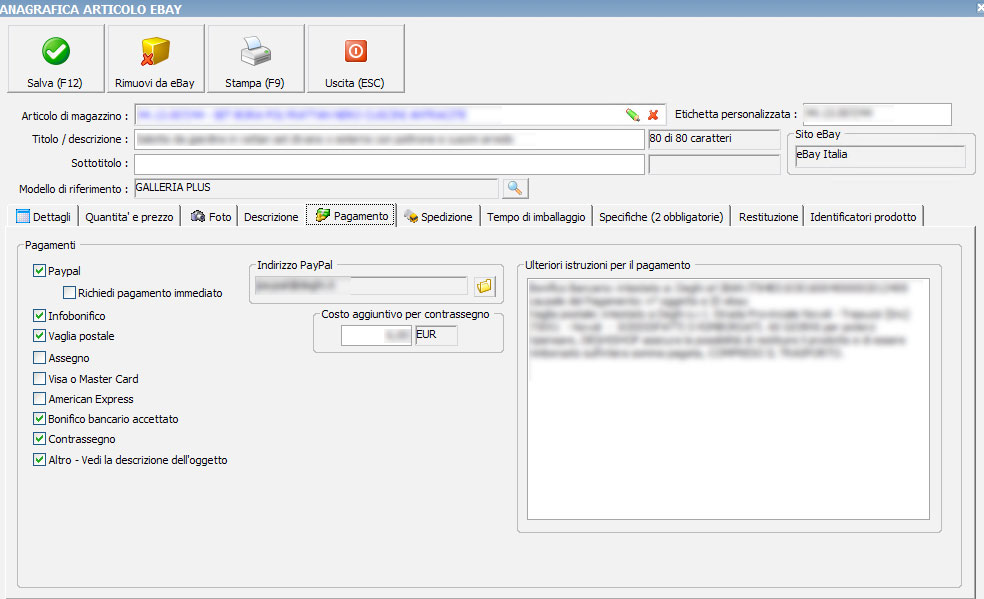The width and height of the screenshot is (984, 599).
Task: Click the red X clear article icon
Action: click(653, 115)
